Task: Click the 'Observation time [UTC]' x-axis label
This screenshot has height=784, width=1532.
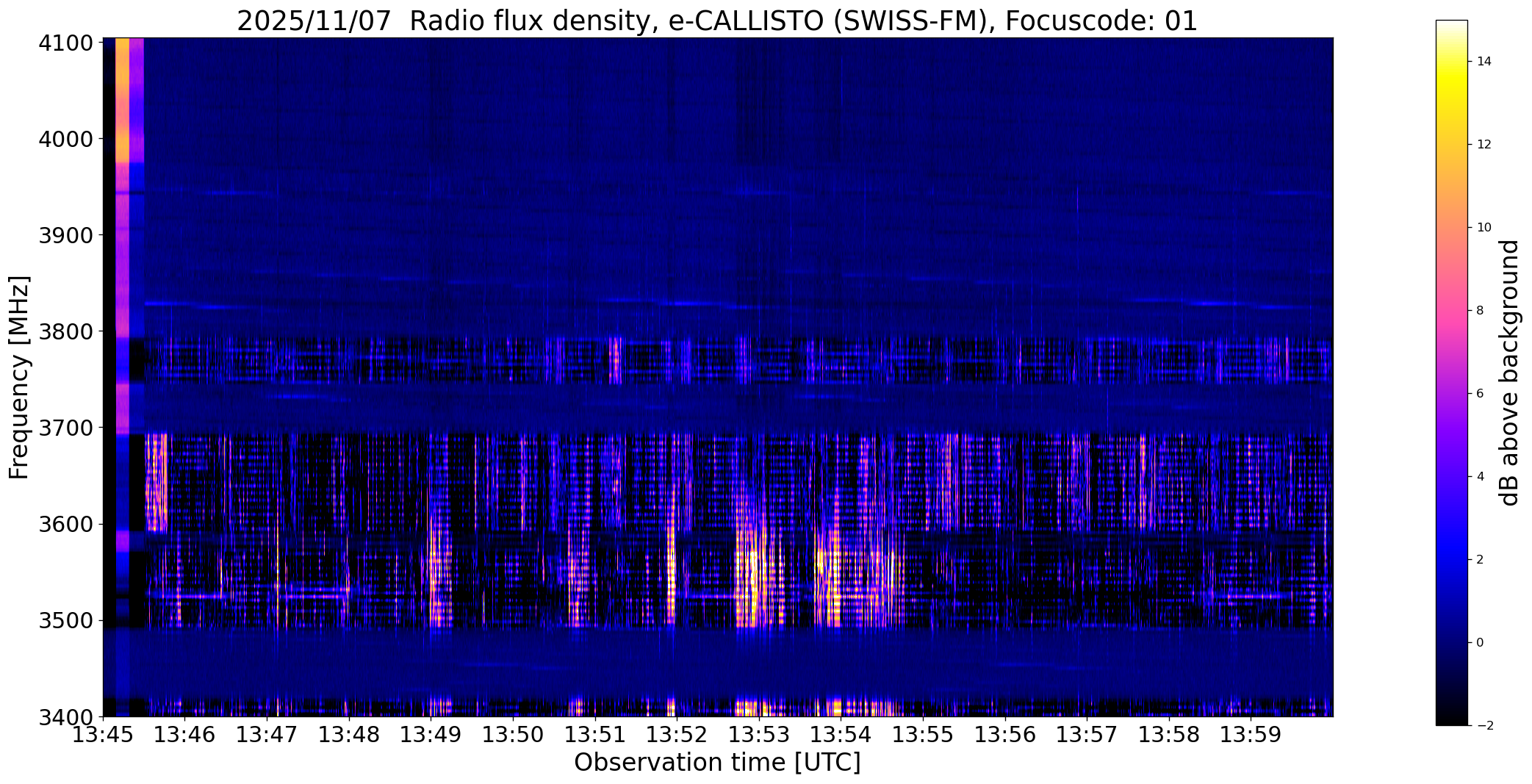Action: 717,763
